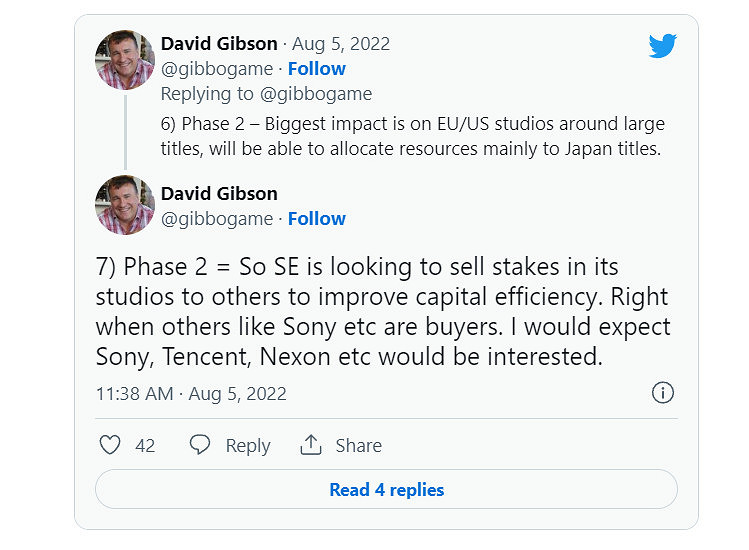Image resolution: width=749 pixels, height=550 pixels.
Task: Click the share arrow icon
Action: (x=311, y=445)
